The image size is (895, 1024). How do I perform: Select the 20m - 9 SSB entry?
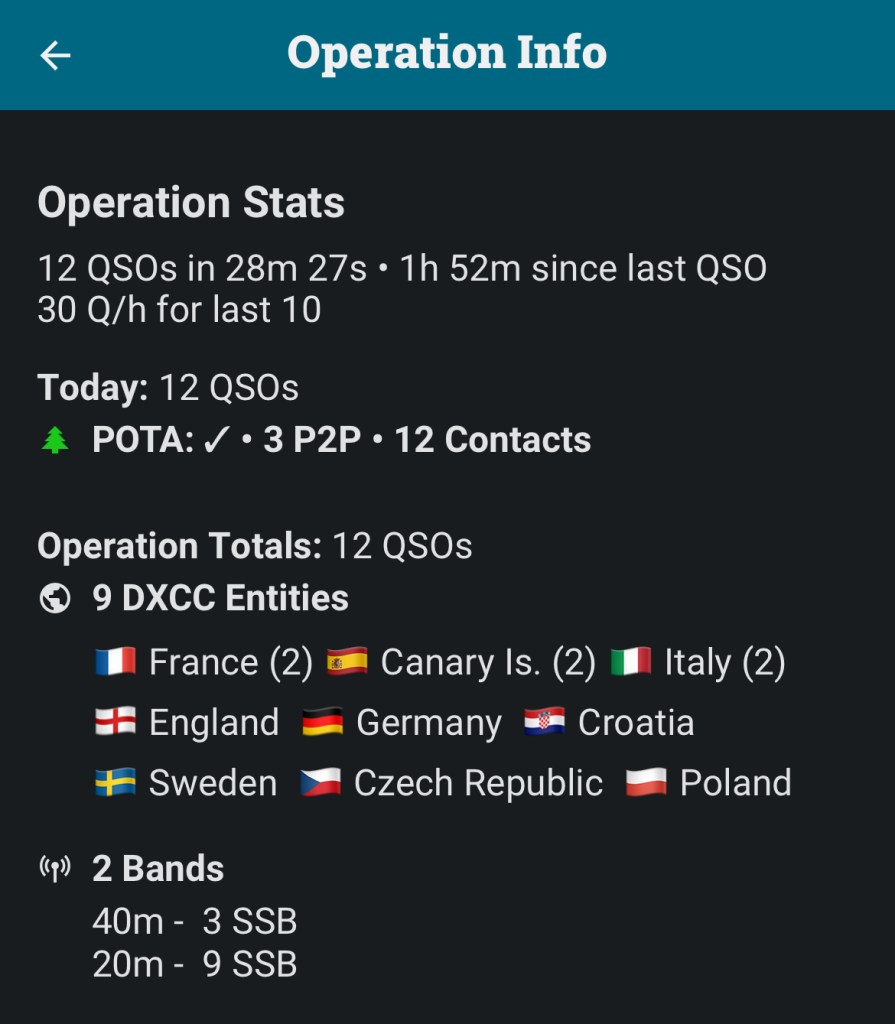click(194, 964)
